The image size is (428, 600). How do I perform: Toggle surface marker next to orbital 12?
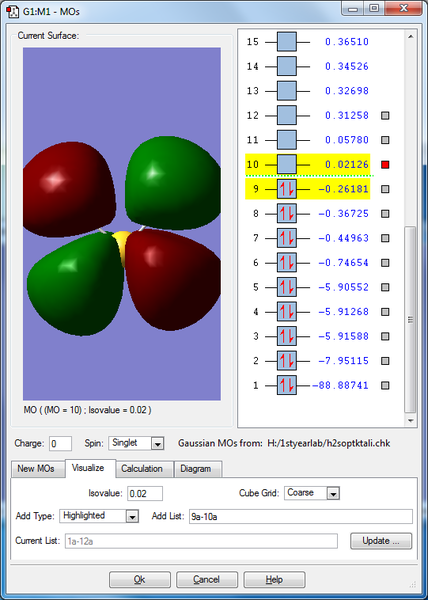[x=385, y=116]
